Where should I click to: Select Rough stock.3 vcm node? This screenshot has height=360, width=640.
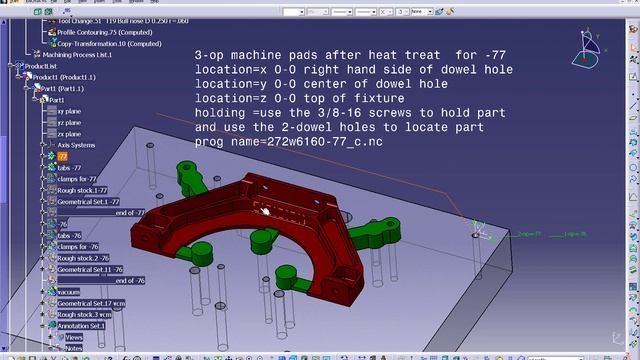pyautogui.click(x=84, y=315)
